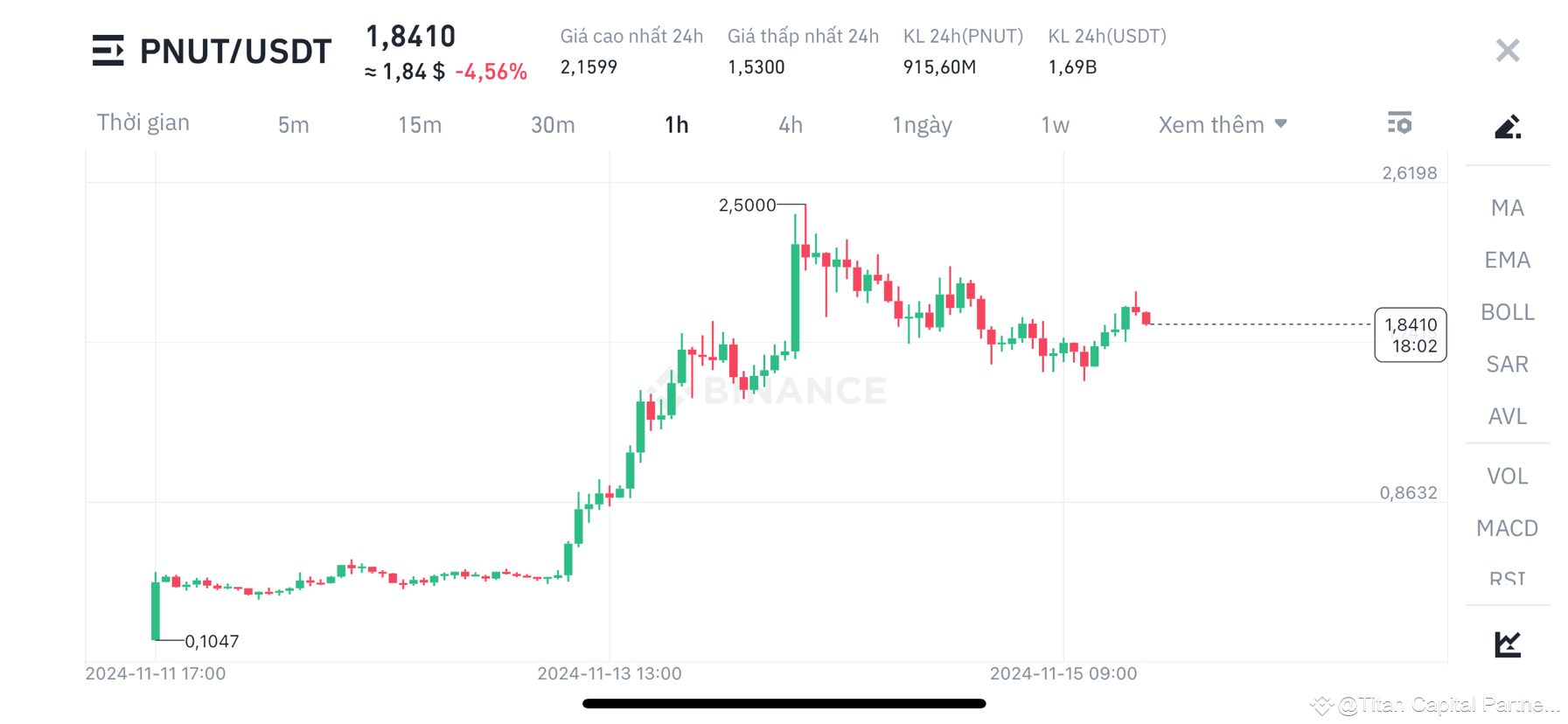Toggle the MA indicator
1568x724 pixels.
(x=1506, y=207)
